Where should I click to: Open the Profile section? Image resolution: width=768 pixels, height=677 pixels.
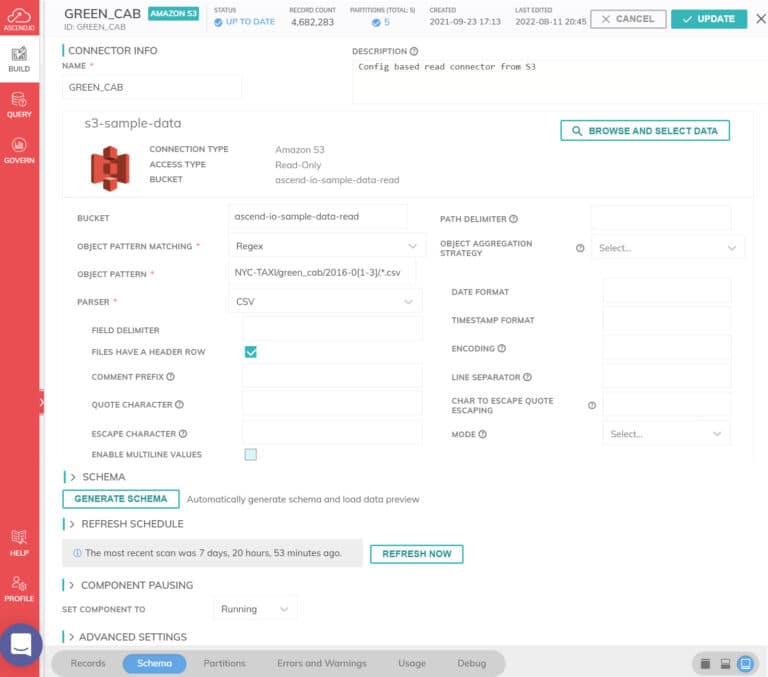click(19, 589)
